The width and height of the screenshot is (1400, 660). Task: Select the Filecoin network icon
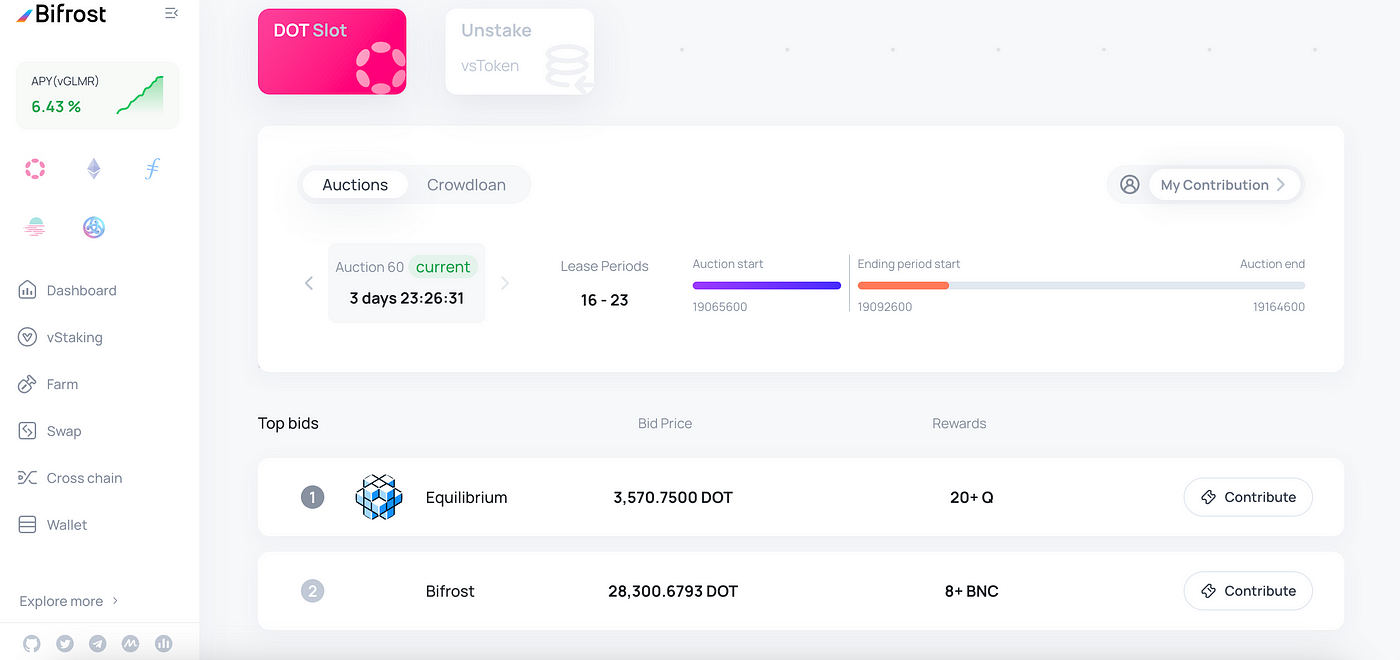coord(152,169)
